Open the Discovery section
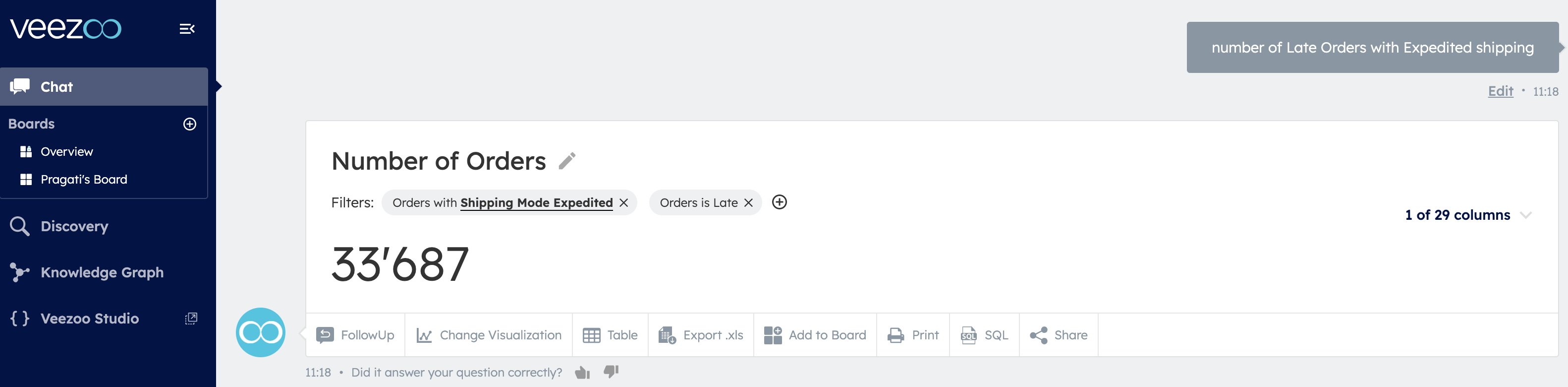1568x387 pixels. (x=74, y=226)
